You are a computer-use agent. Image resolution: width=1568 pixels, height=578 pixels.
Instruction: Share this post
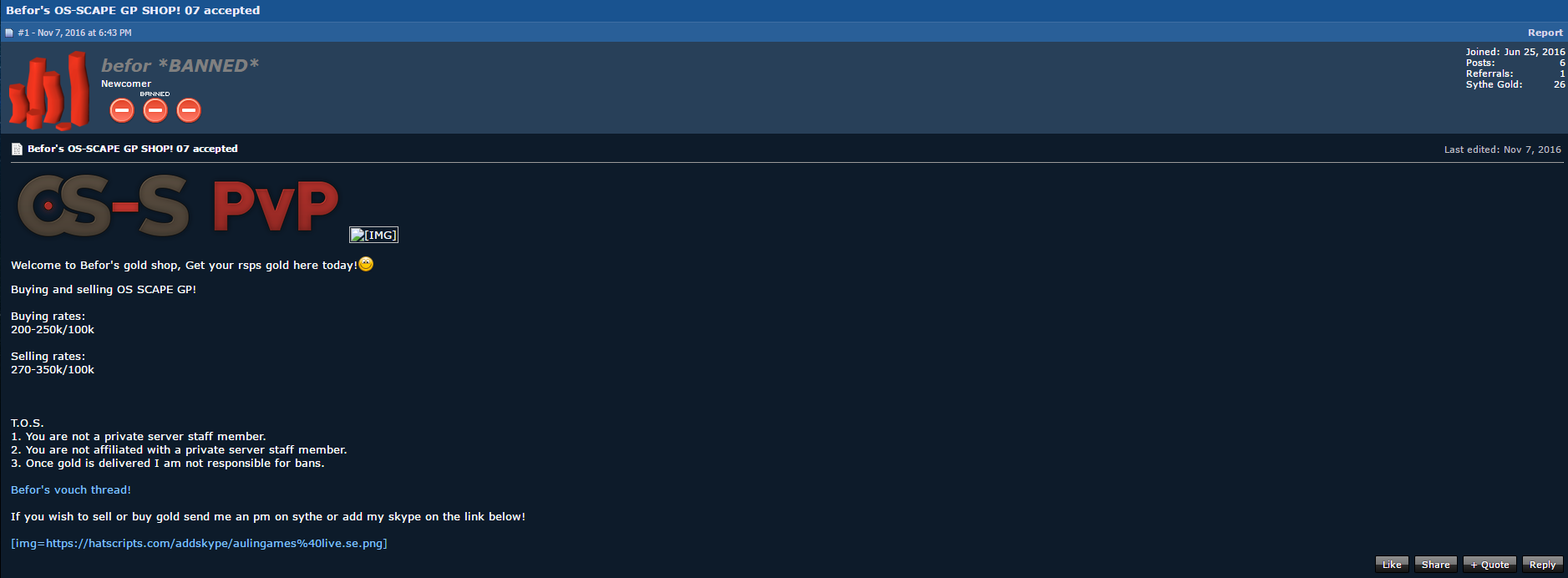click(x=1436, y=565)
